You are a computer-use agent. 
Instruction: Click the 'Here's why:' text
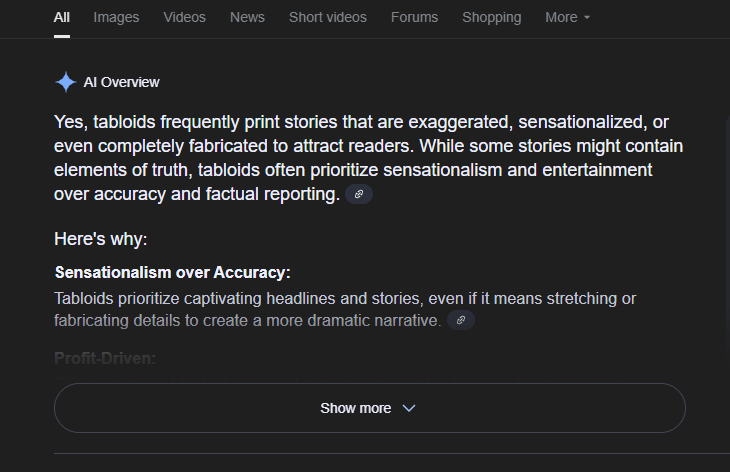pos(101,239)
